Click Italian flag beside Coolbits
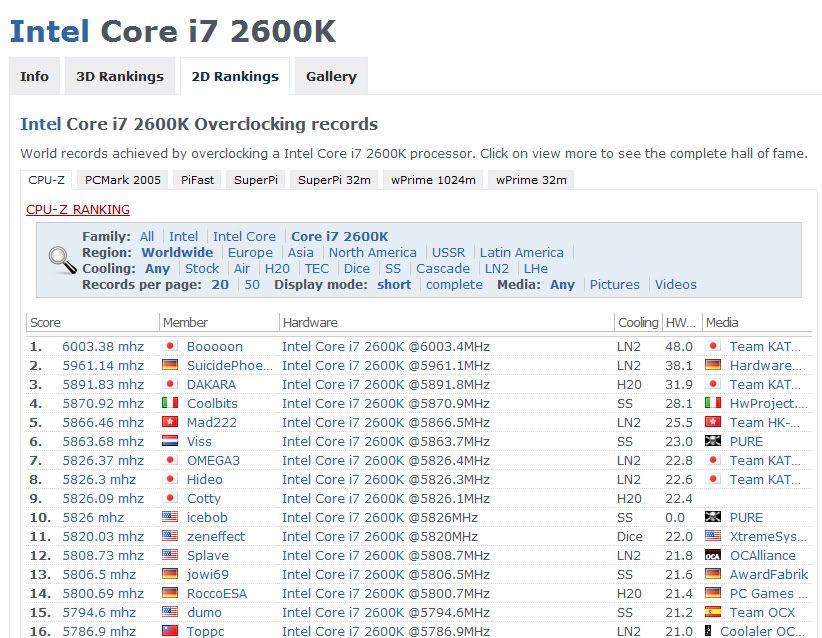This screenshot has width=822, height=638. tap(169, 404)
